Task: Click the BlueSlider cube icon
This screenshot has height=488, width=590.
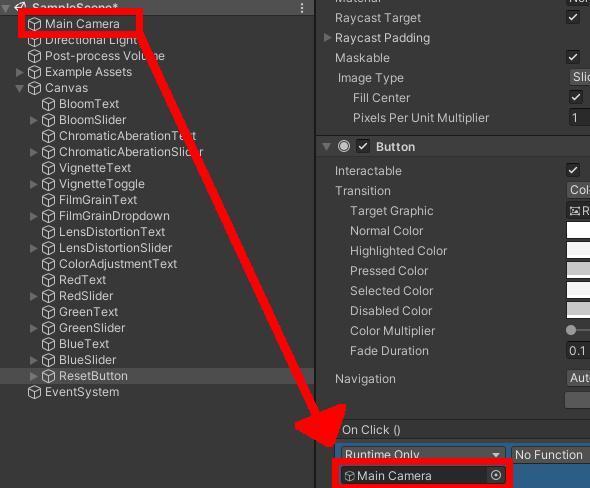Action: (48, 360)
